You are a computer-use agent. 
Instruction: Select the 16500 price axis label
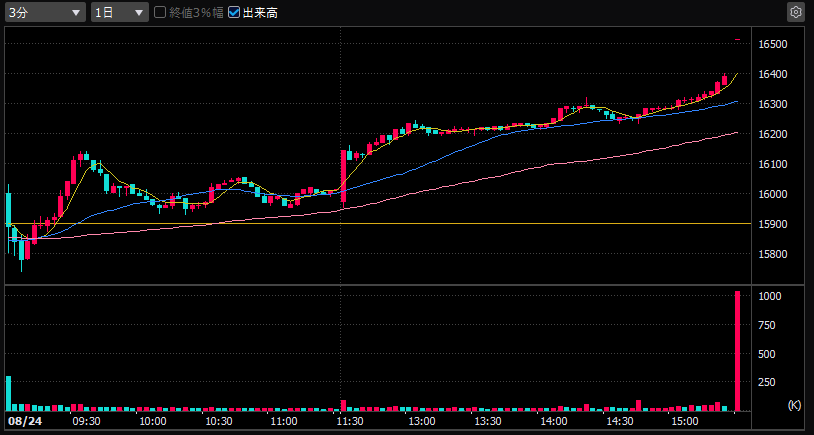click(x=772, y=44)
